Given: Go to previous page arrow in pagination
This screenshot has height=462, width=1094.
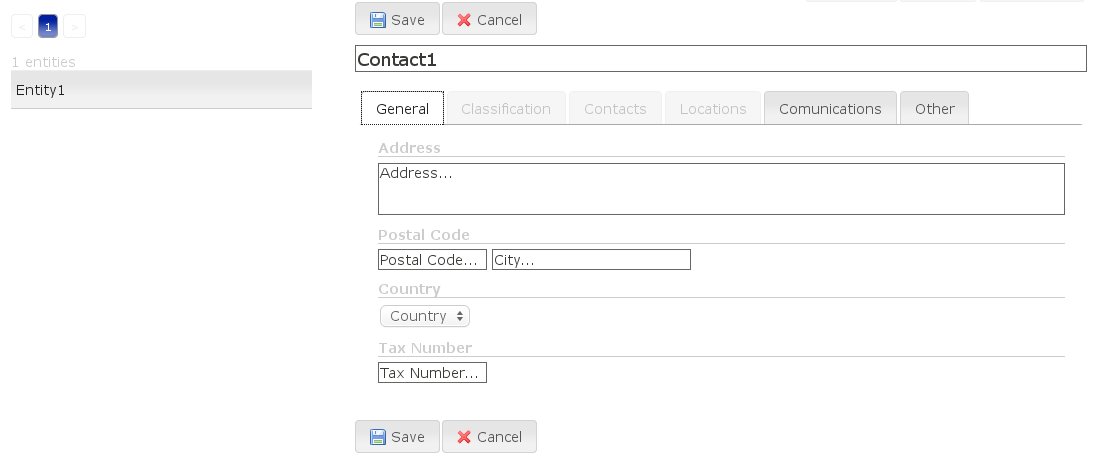Looking at the screenshot, I should click(22, 27).
